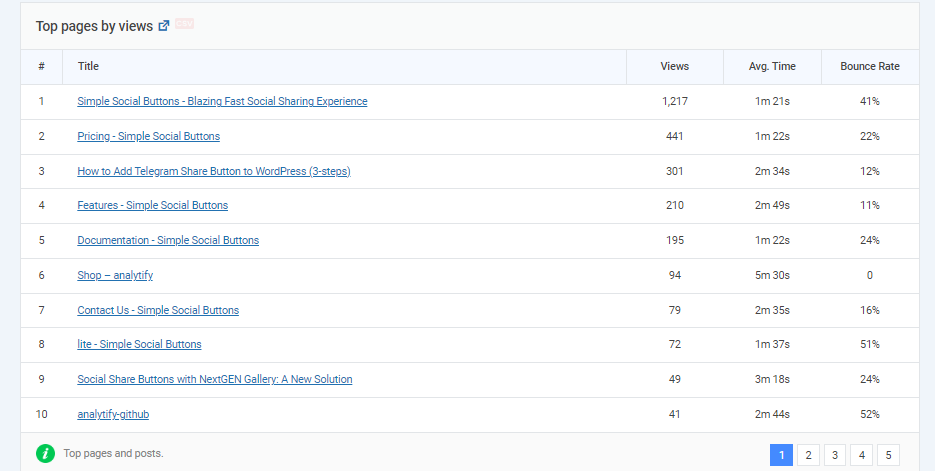This screenshot has width=935, height=471.
Task: Select the 41 views cell
Action: (675, 414)
